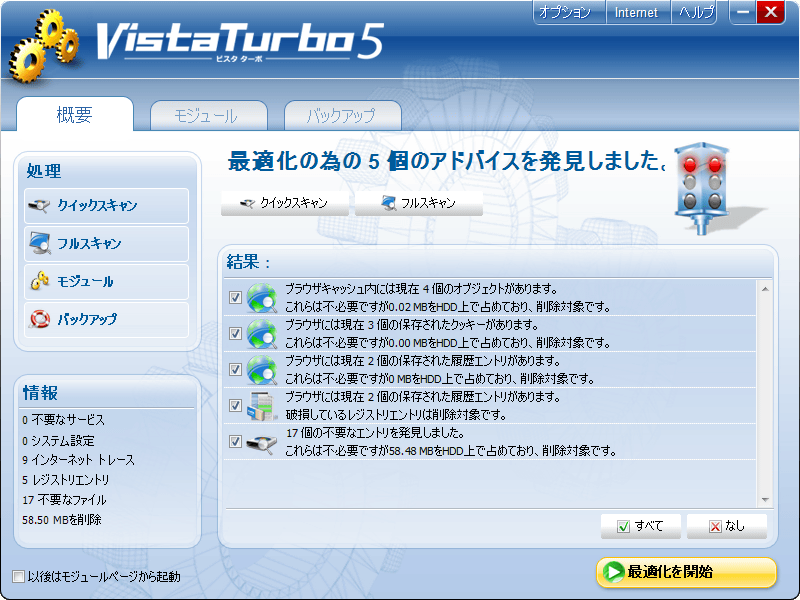The height and width of the screenshot is (600, 800).
Task: Toggle checkbox for history entries 0 MB row
Action: pyautogui.click(x=235, y=369)
